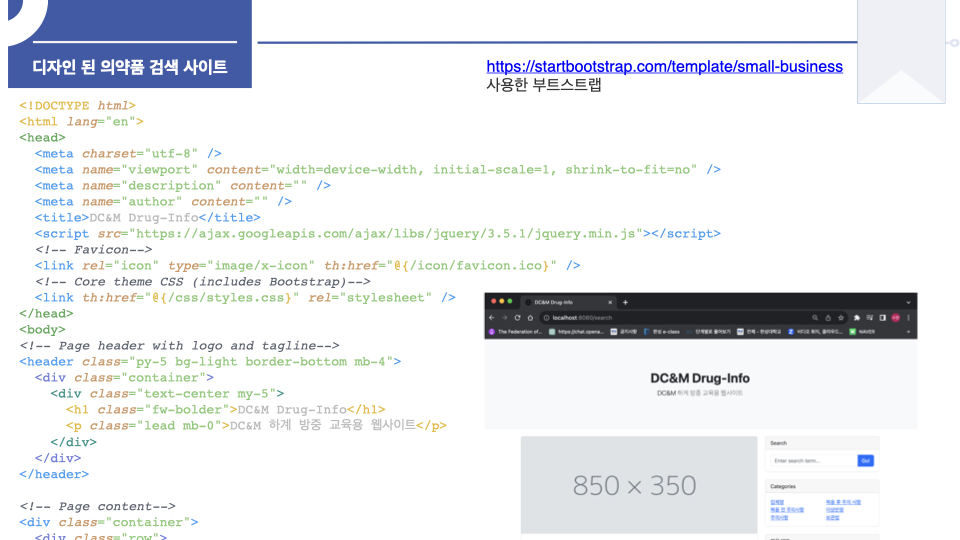This screenshot has width=960, height=540.
Task: Open The Federation of... bookmark
Action: click(515, 332)
